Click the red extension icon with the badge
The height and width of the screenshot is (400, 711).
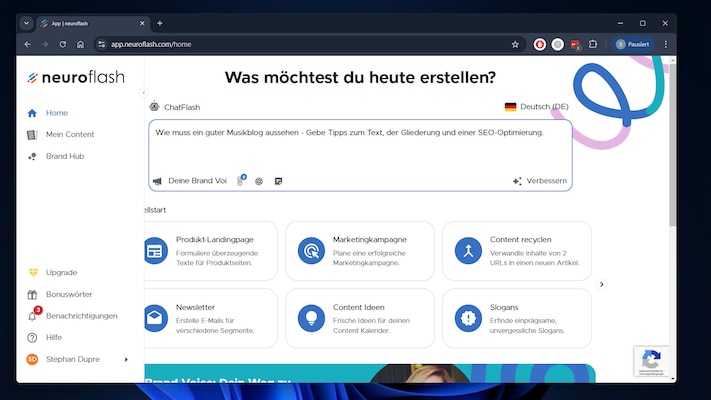point(575,44)
